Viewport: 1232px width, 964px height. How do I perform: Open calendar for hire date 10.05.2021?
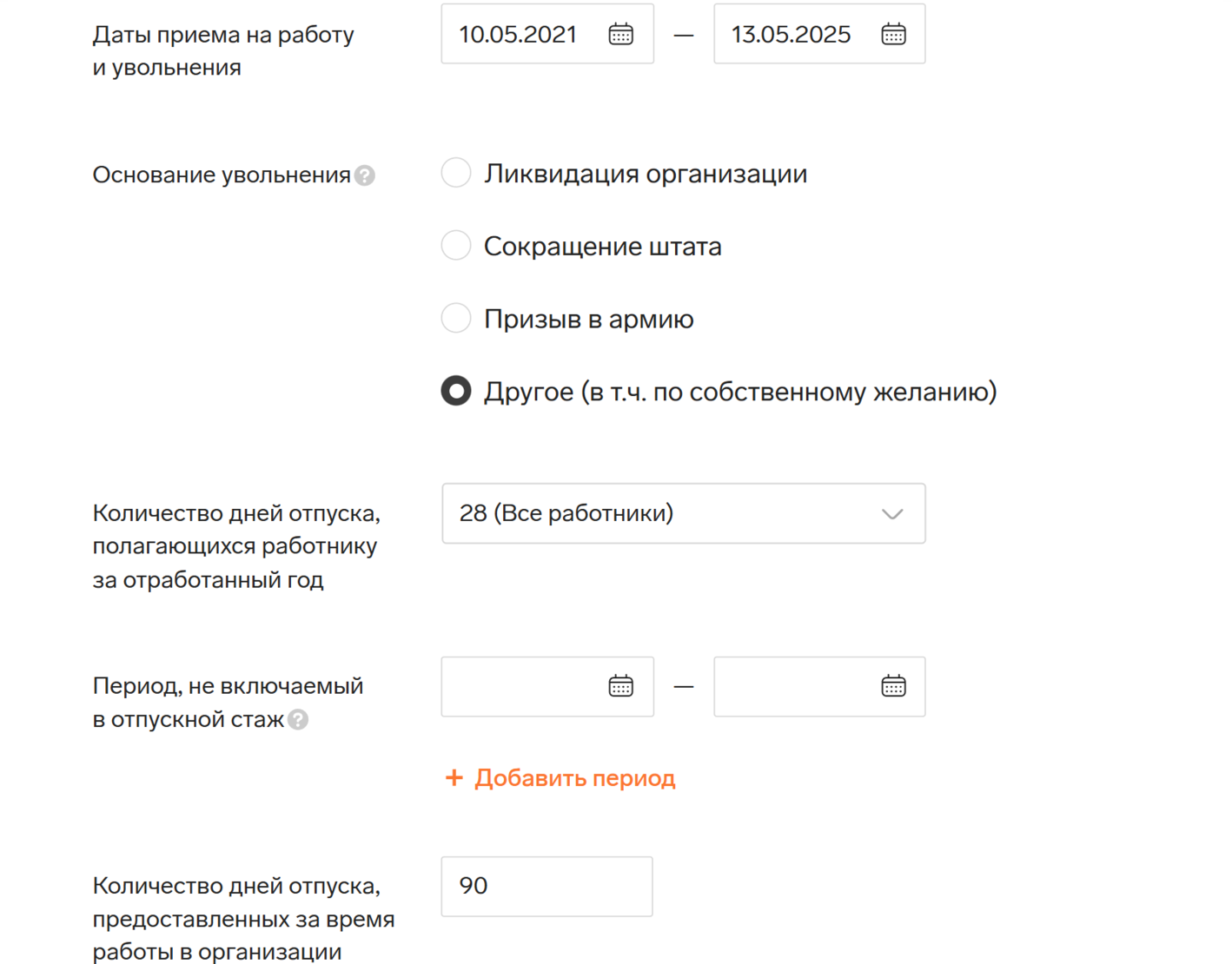tap(620, 34)
